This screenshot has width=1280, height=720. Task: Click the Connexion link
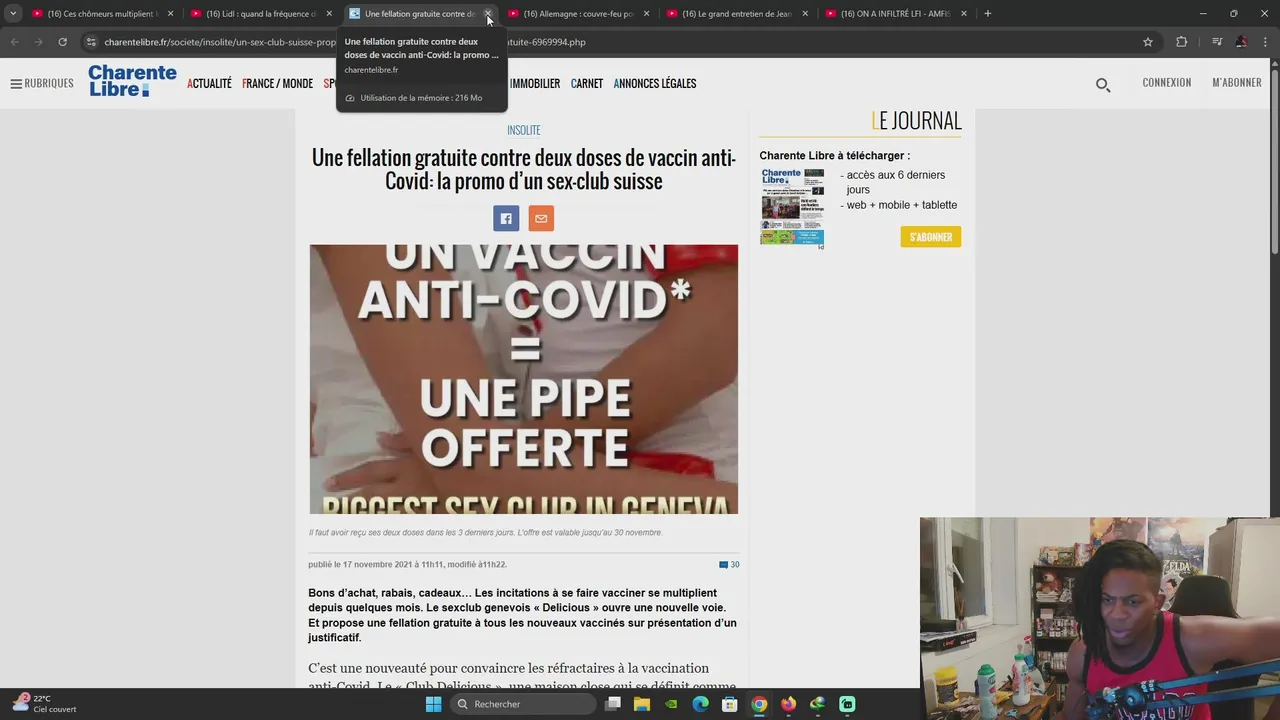click(1167, 83)
